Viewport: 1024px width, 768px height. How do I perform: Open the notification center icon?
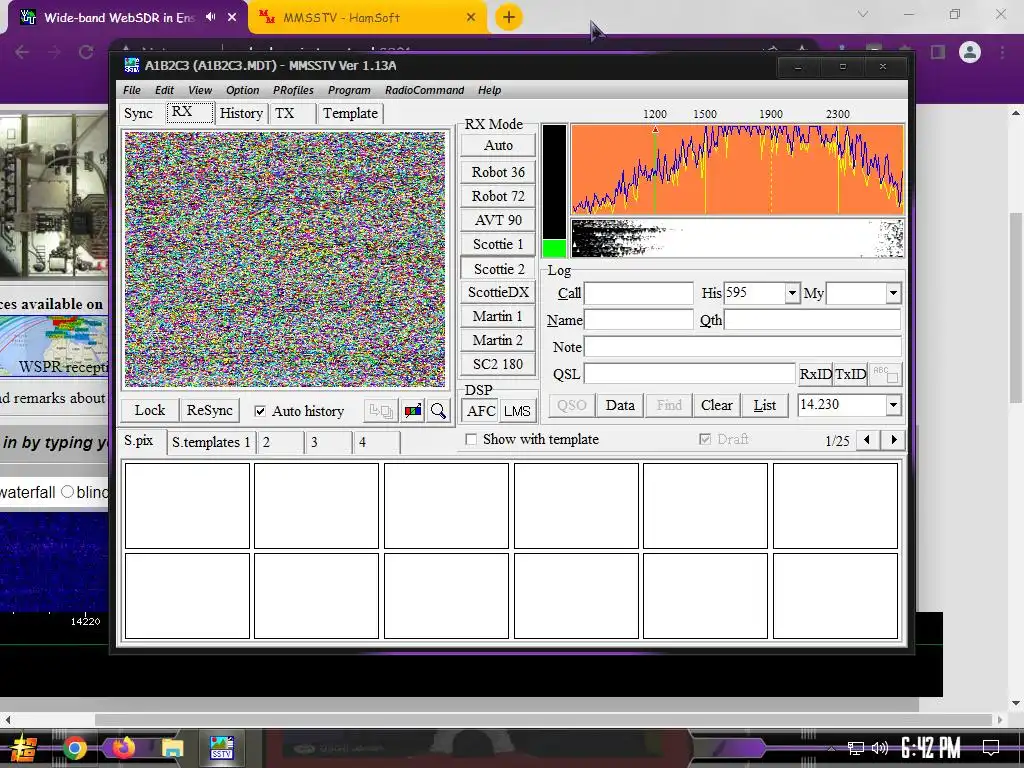coord(991,748)
